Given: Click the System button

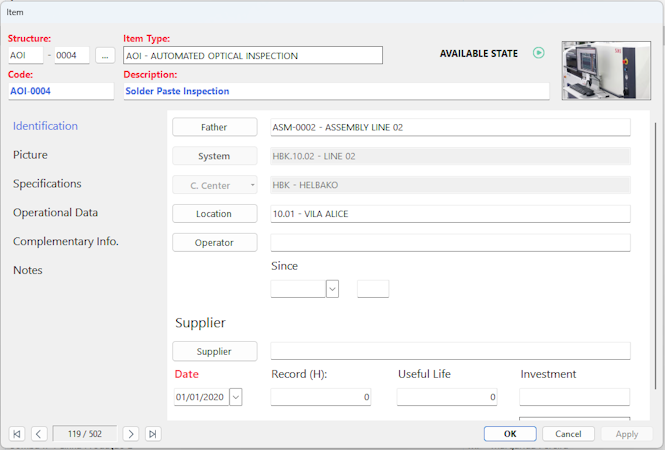Looking at the screenshot, I should 215,156.
